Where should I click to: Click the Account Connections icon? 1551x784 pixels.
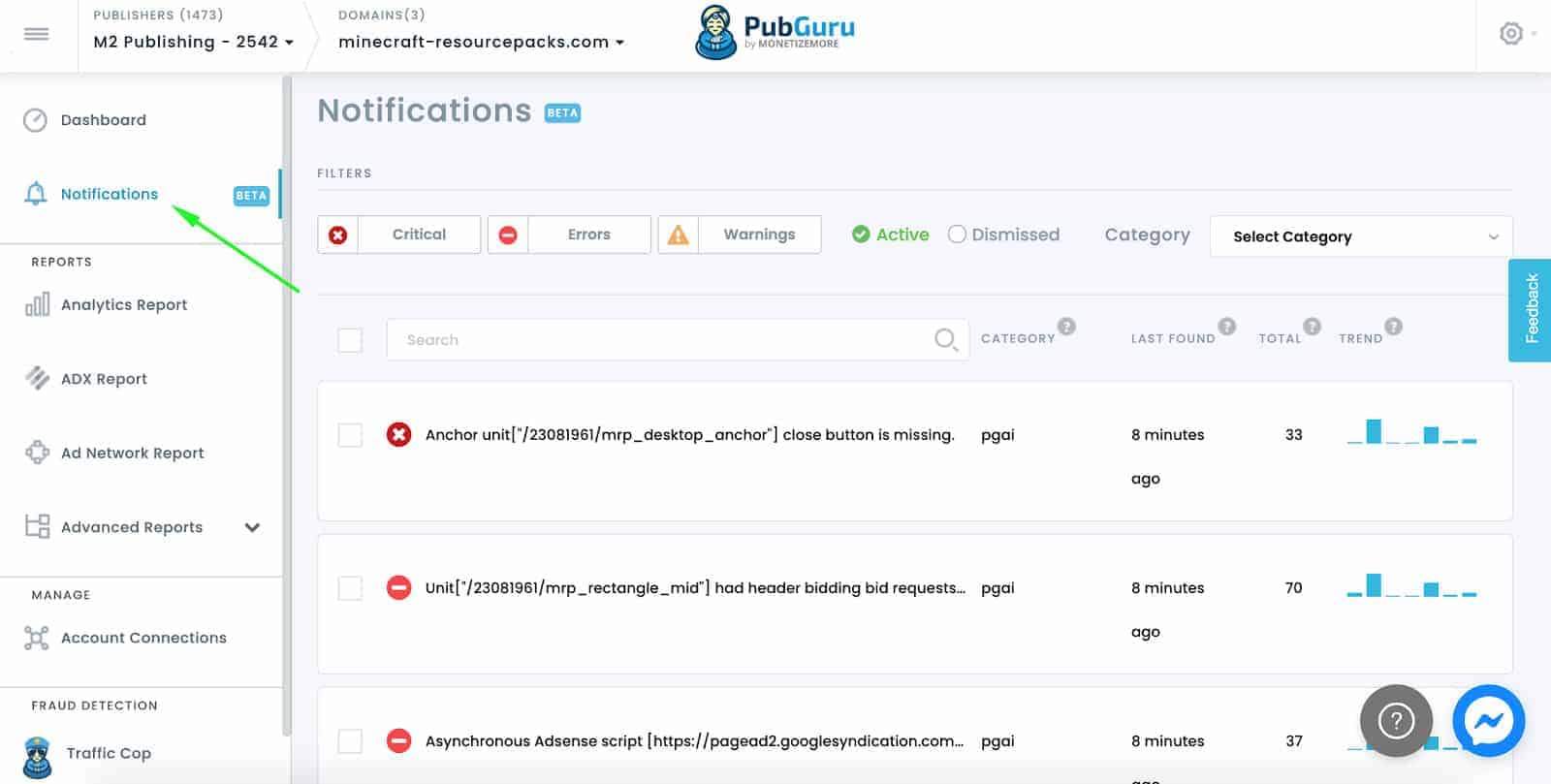[x=37, y=638]
